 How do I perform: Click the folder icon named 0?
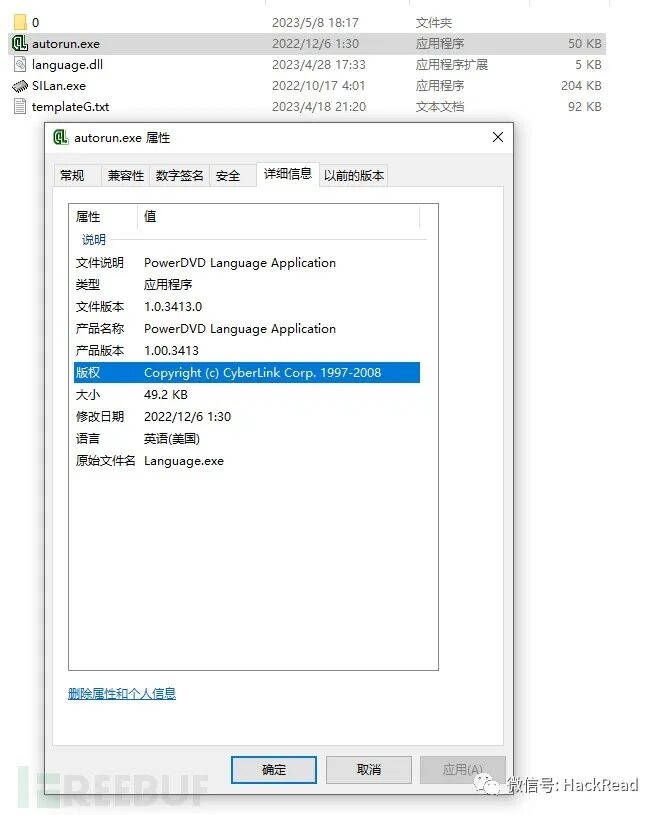[x=20, y=22]
